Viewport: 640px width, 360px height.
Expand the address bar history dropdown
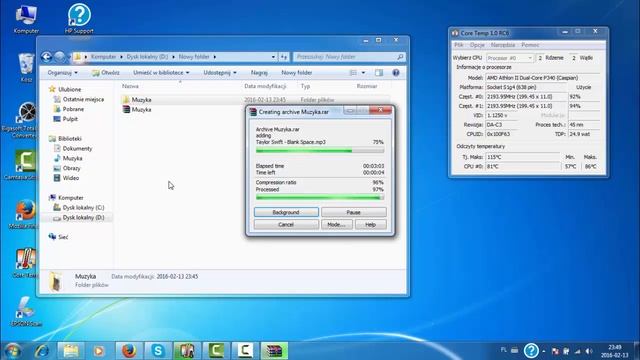[x=273, y=57]
